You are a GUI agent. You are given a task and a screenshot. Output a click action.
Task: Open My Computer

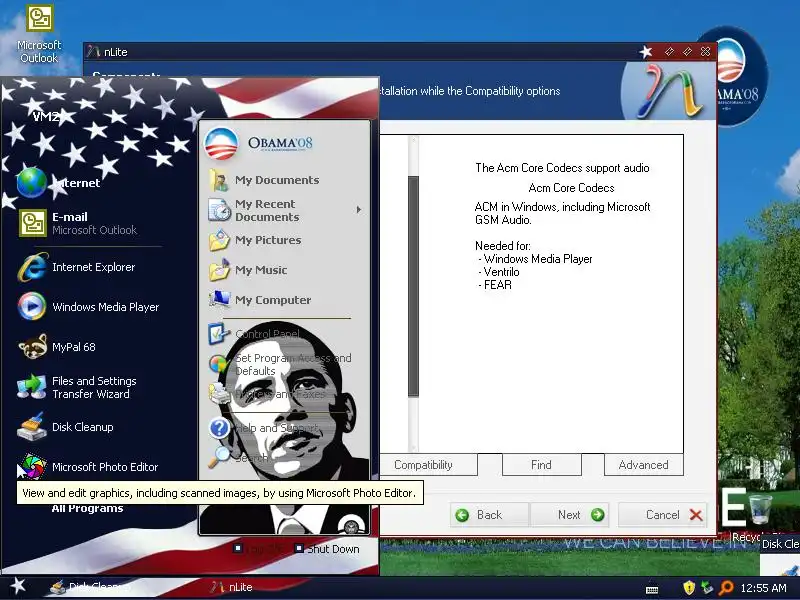click(x=260, y=299)
